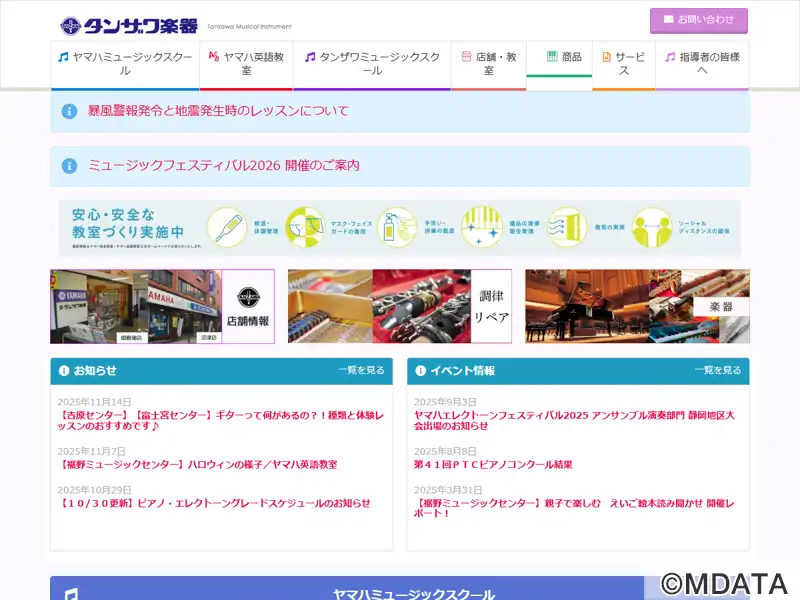Screen dimensions: 800x600
Task: Click the info icon beside storm warning notice
Action: click(69, 111)
